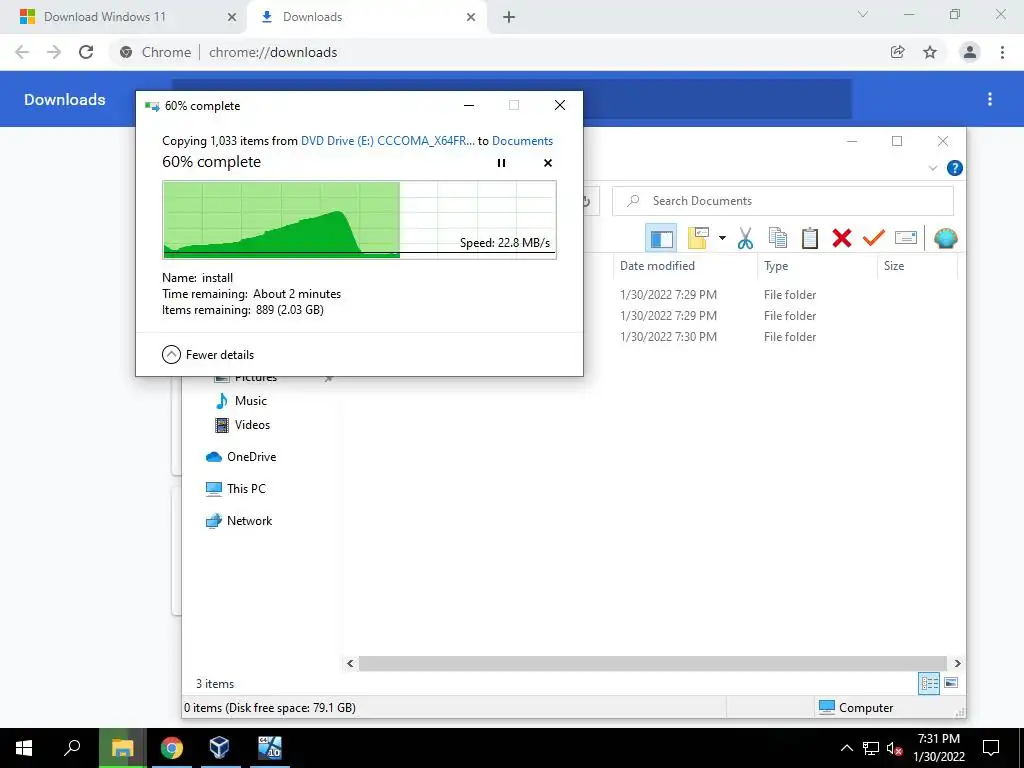Open Chrome's three-dot menu
The height and width of the screenshot is (768, 1024).
(x=1002, y=52)
